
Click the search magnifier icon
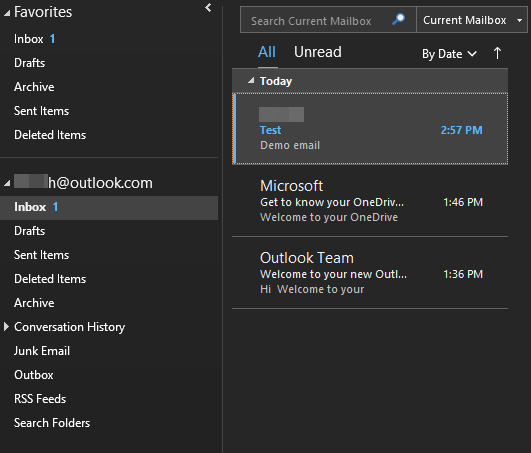[x=399, y=19]
